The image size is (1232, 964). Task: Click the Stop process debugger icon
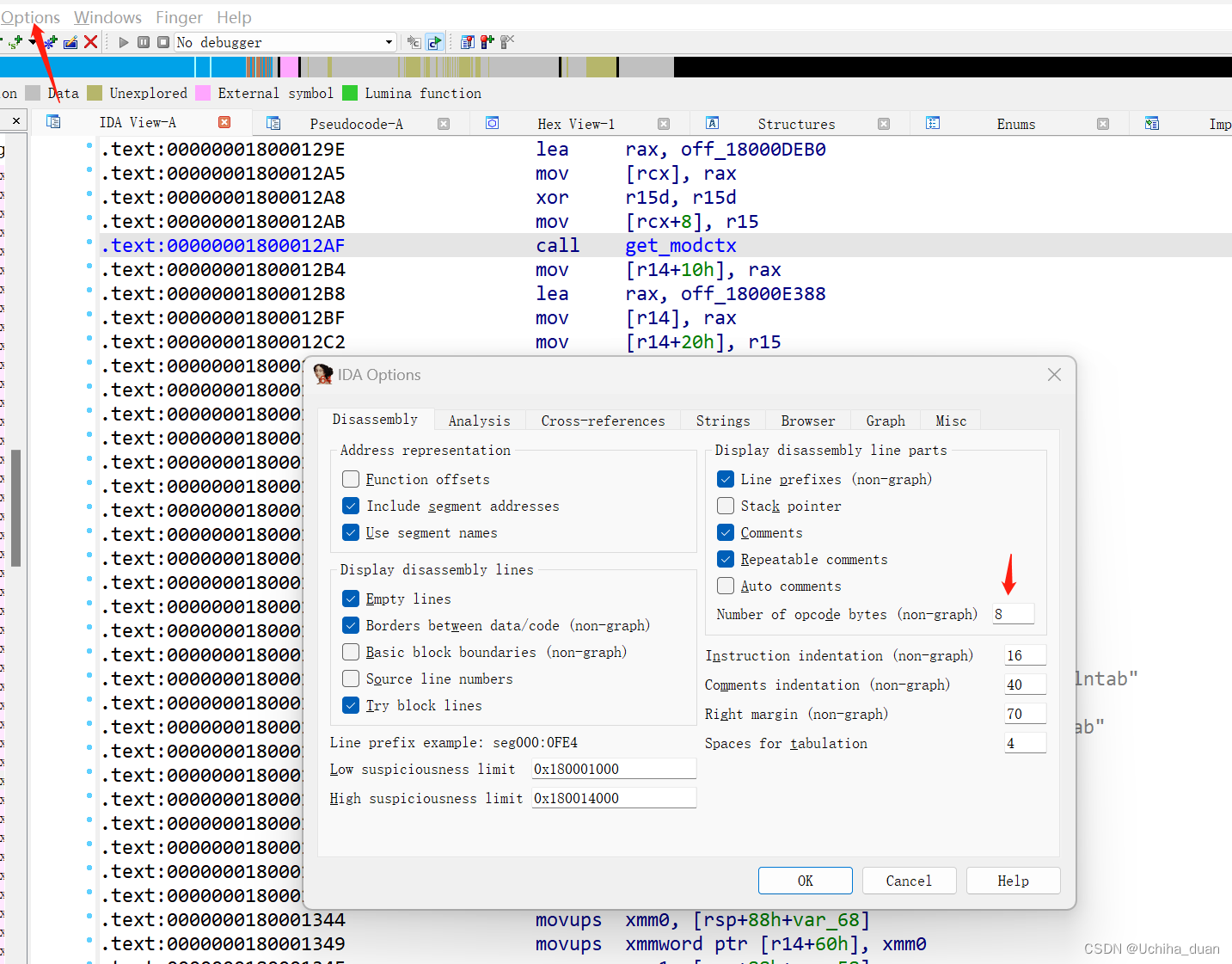pyautogui.click(x=162, y=41)
